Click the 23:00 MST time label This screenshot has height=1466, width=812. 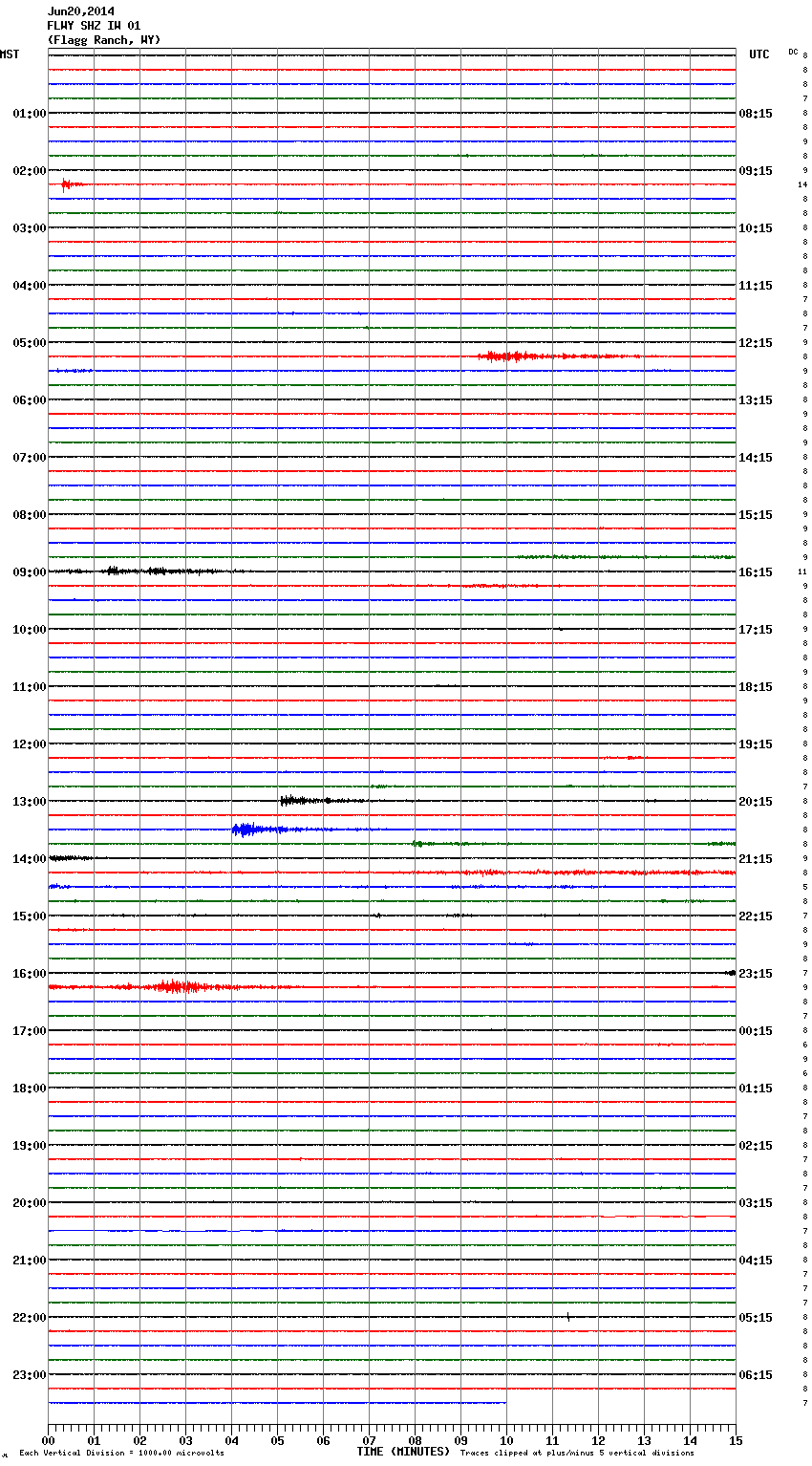coord(29,1375)
